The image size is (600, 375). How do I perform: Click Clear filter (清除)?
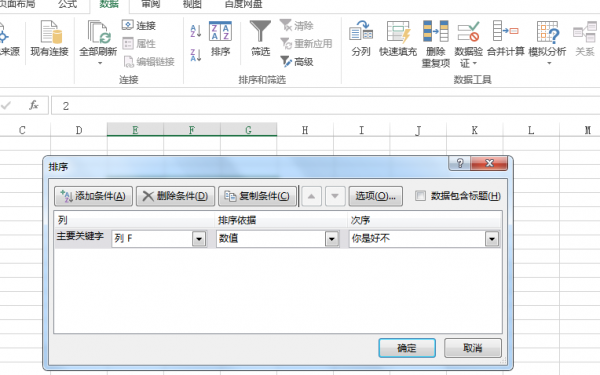coord(297,25)
